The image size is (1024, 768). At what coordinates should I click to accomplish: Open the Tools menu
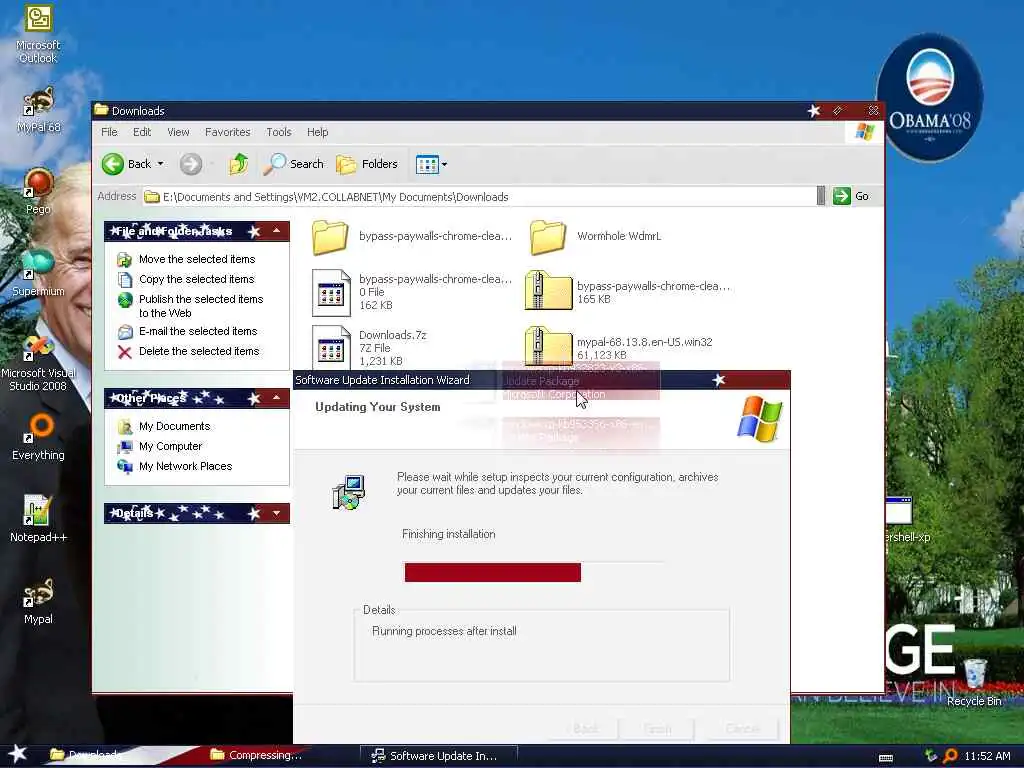point(279,132)
